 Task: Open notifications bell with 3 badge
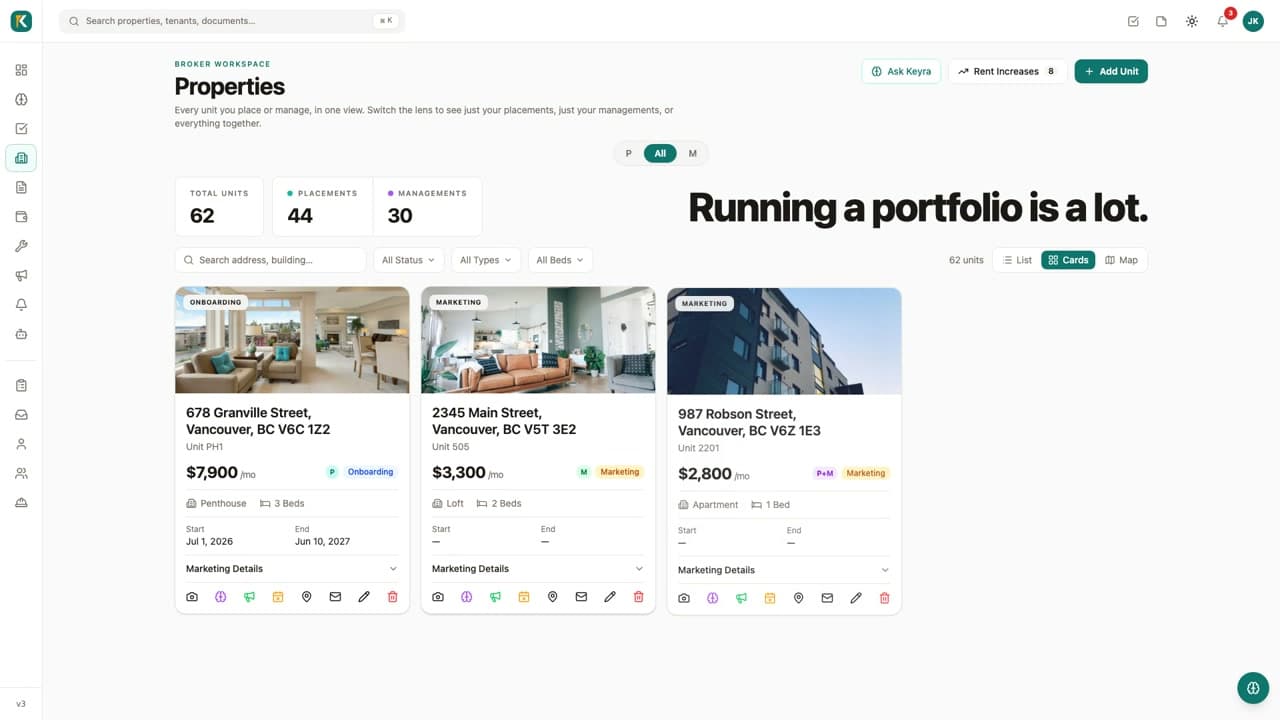pyautogui.click(x=1223, y=21)
